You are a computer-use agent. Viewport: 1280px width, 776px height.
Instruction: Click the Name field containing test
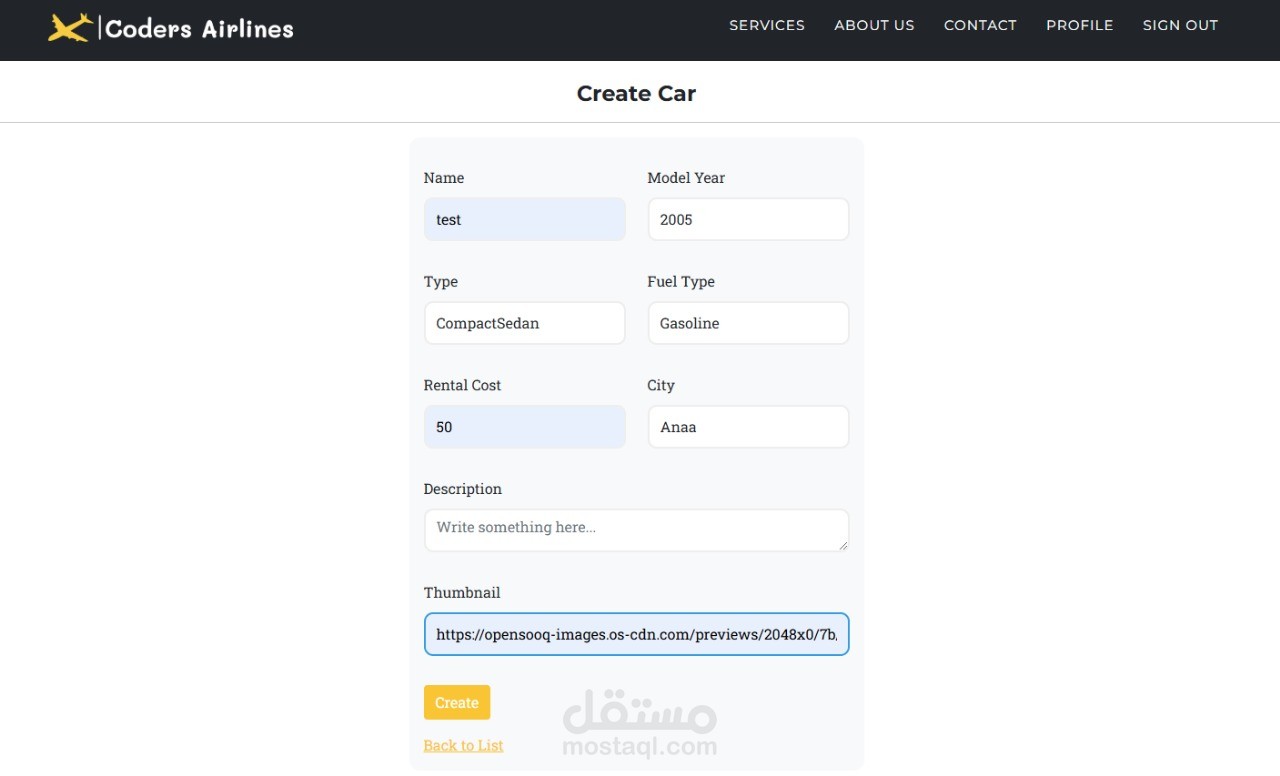pyautogui.click(x=525, y=219)
